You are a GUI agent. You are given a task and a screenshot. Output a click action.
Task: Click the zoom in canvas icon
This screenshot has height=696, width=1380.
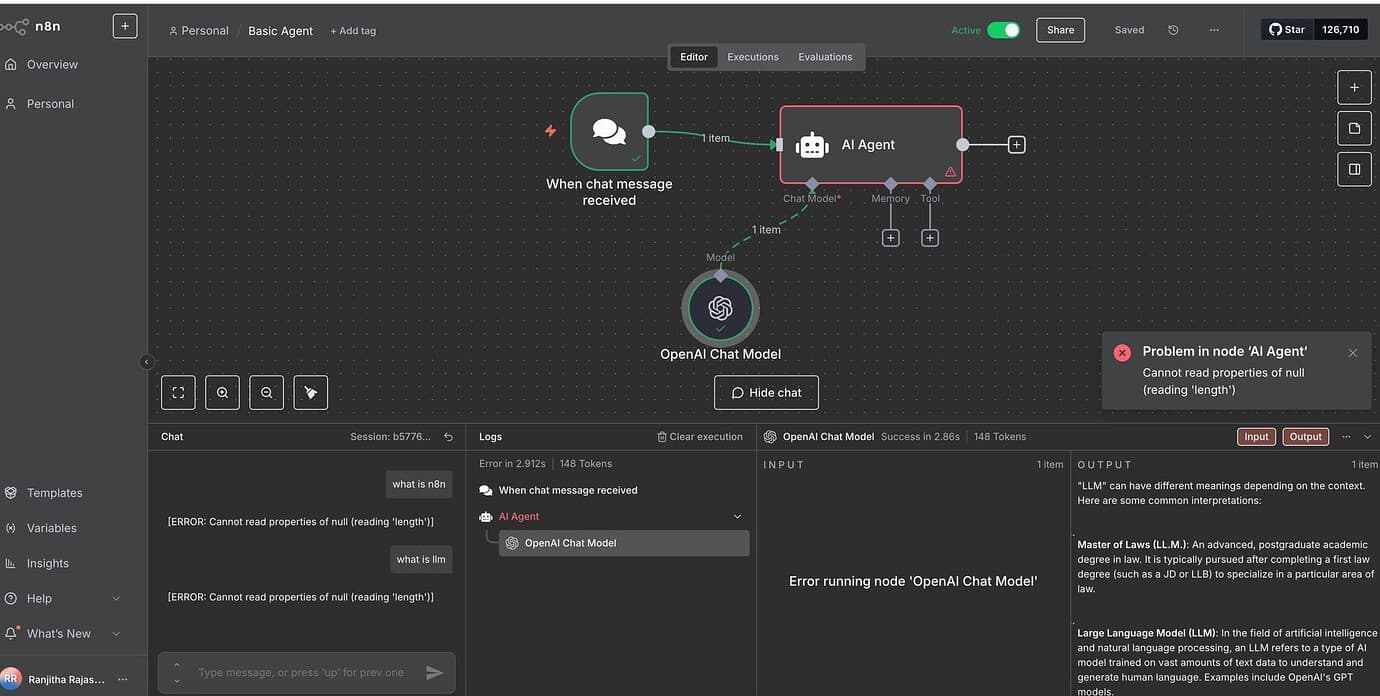click(x=222, y=393)
